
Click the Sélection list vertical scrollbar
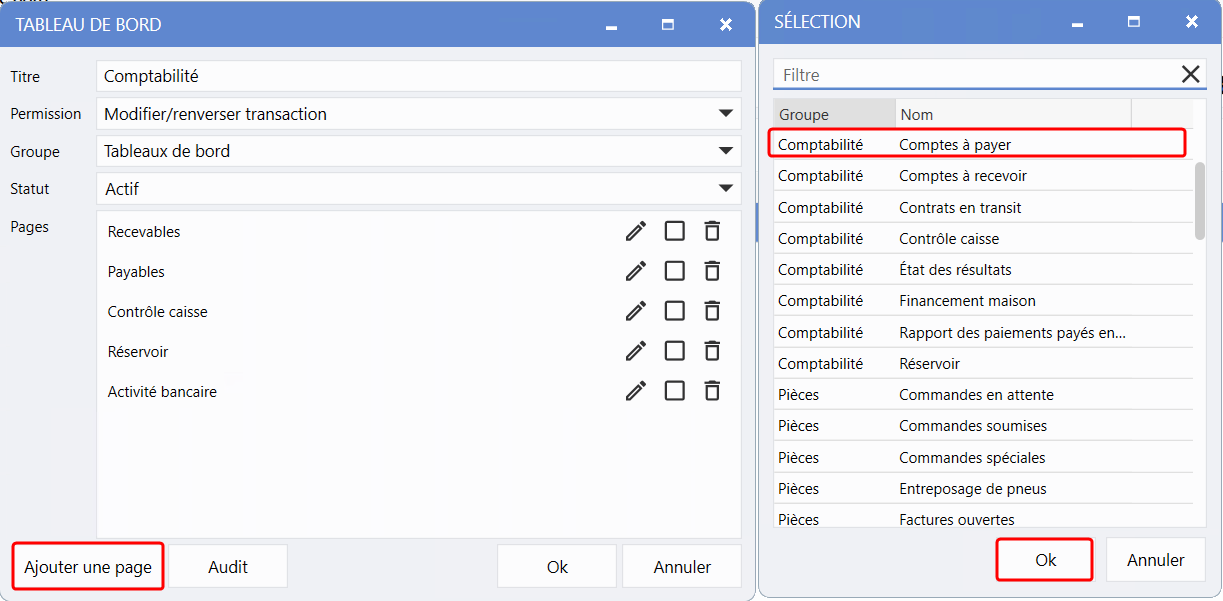click(x=1200, y=200)
